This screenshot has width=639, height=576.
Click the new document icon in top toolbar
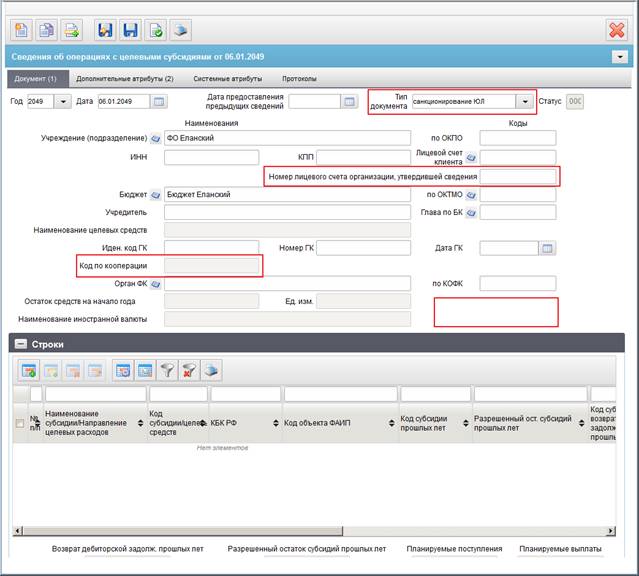click(x=21, y=30)
